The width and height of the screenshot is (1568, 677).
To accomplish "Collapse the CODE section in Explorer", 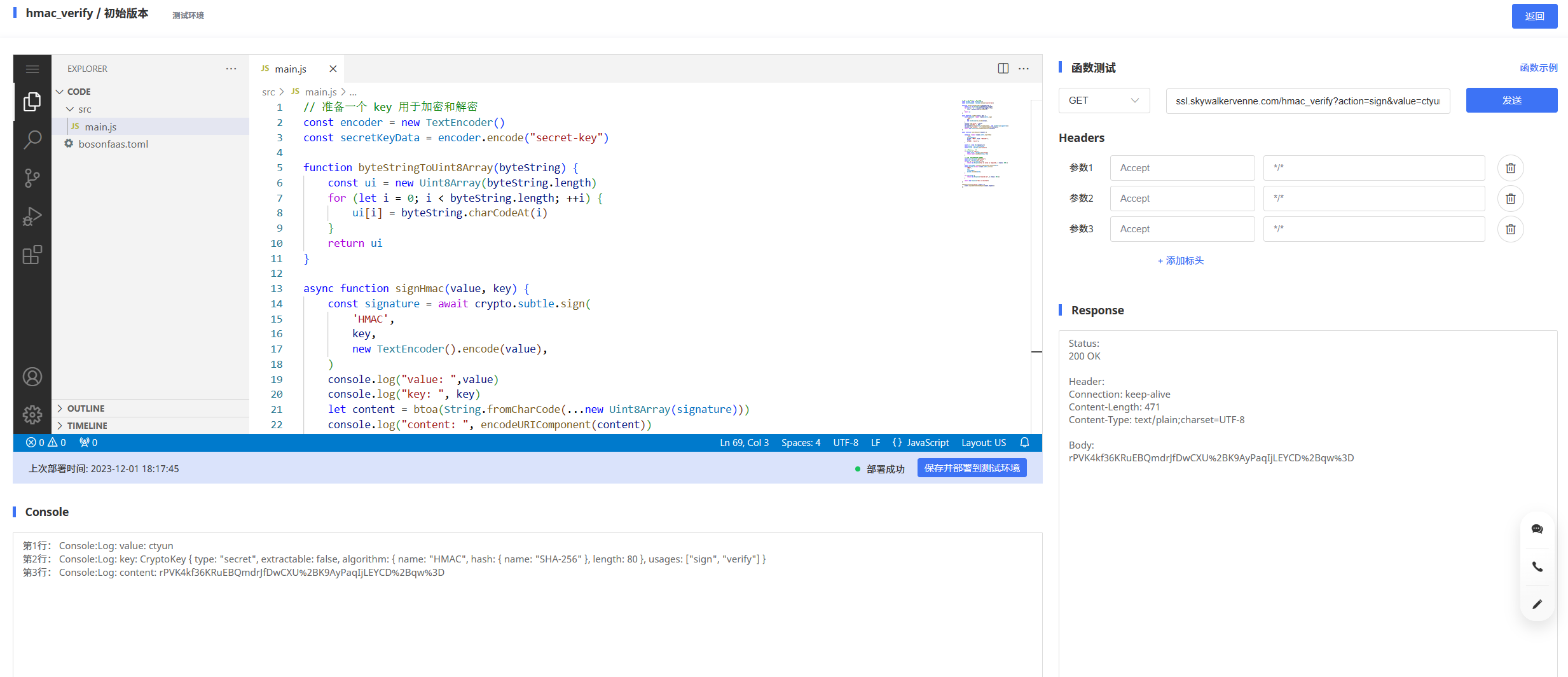I will 78,92.
